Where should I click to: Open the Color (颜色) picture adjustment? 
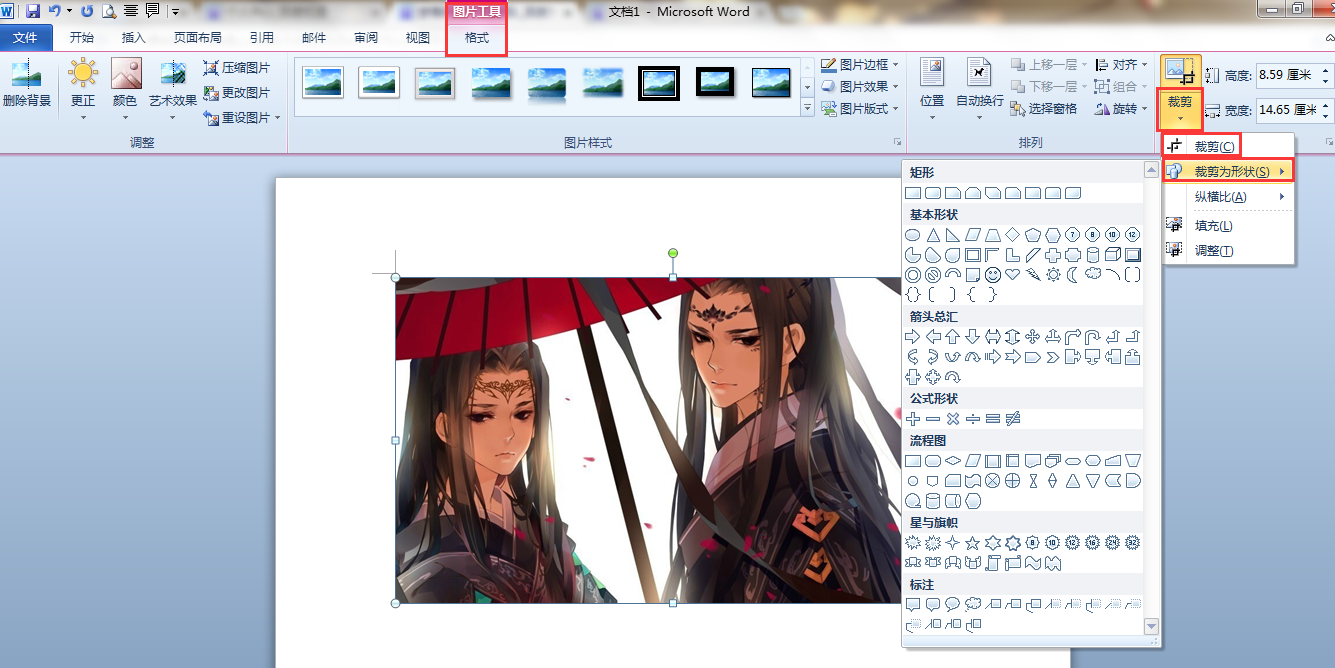click(125, 84)
